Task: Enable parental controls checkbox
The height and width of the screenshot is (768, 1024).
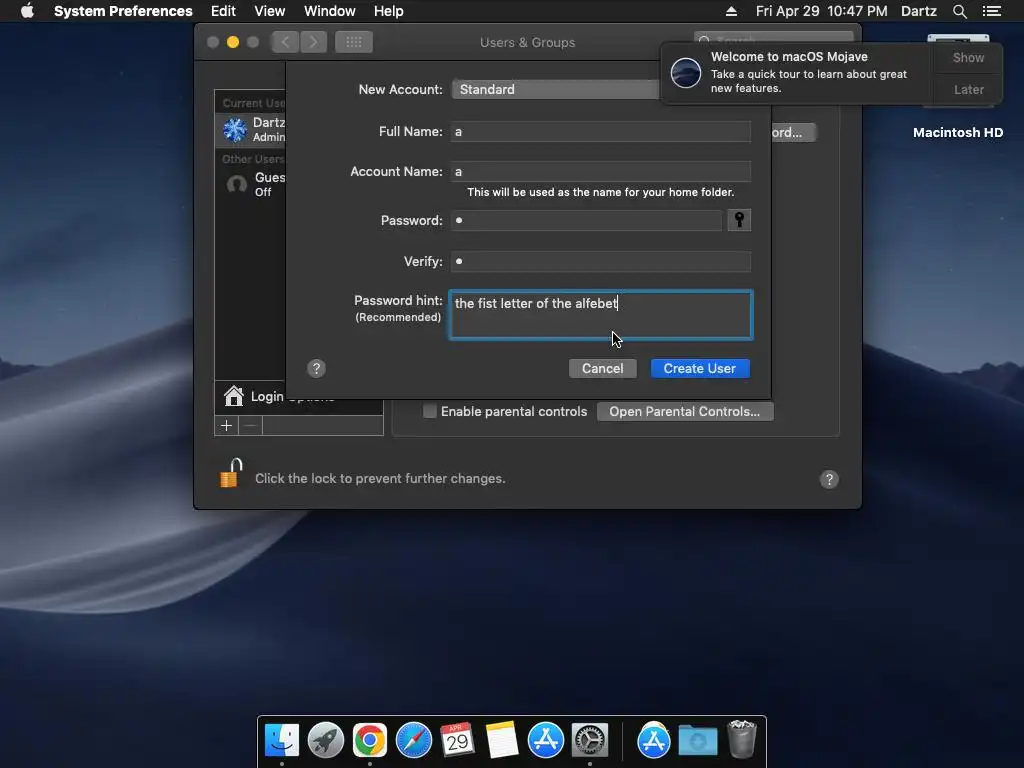Action: click(x=430, y=411)
